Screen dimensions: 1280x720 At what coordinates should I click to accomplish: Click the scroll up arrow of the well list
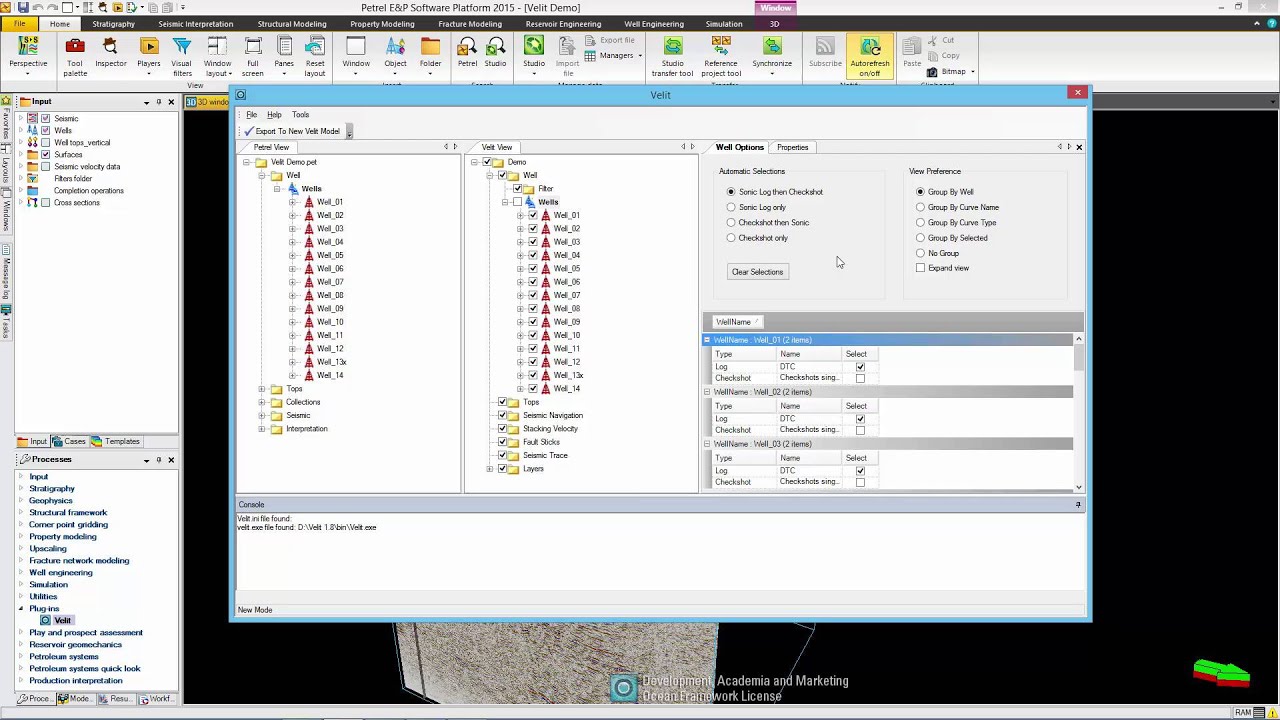[1079, 340]
